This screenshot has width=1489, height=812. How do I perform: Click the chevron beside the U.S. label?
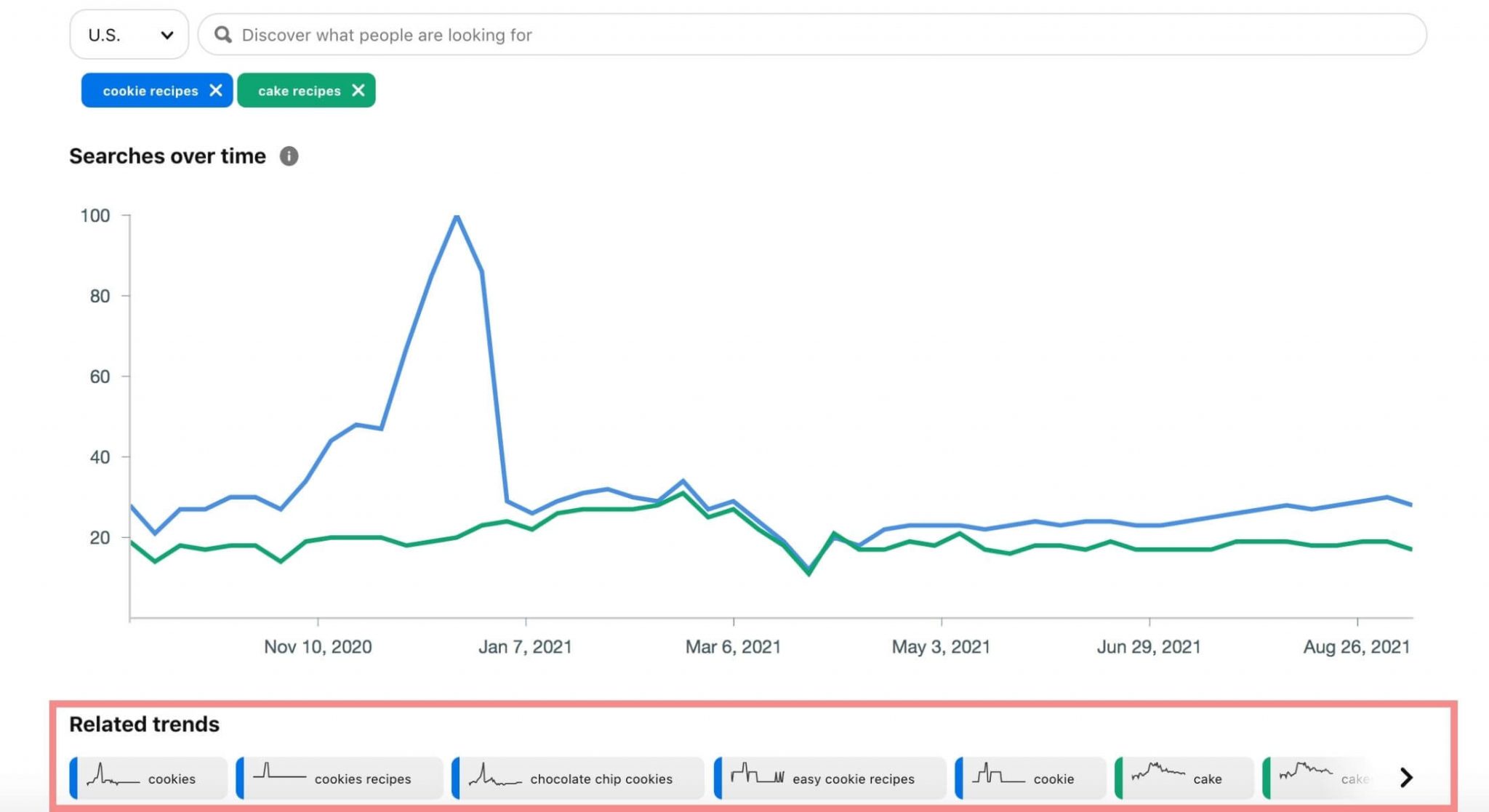(168, 34)
